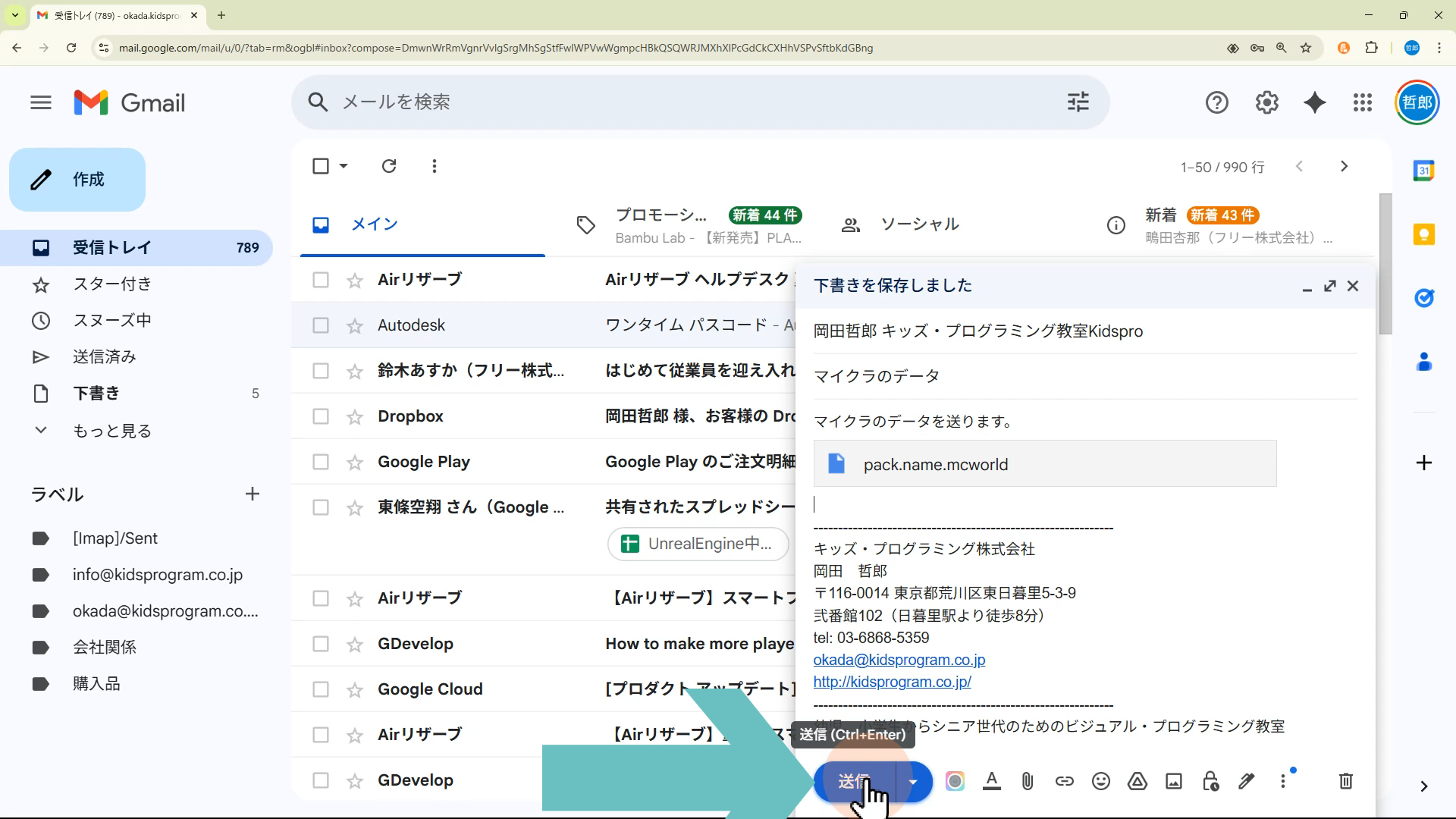Image resolution: width=1456 pixels, height=819 pixels.
Task: Star the Google Play email
Action: pyautogui.click(x=354, y=463)
